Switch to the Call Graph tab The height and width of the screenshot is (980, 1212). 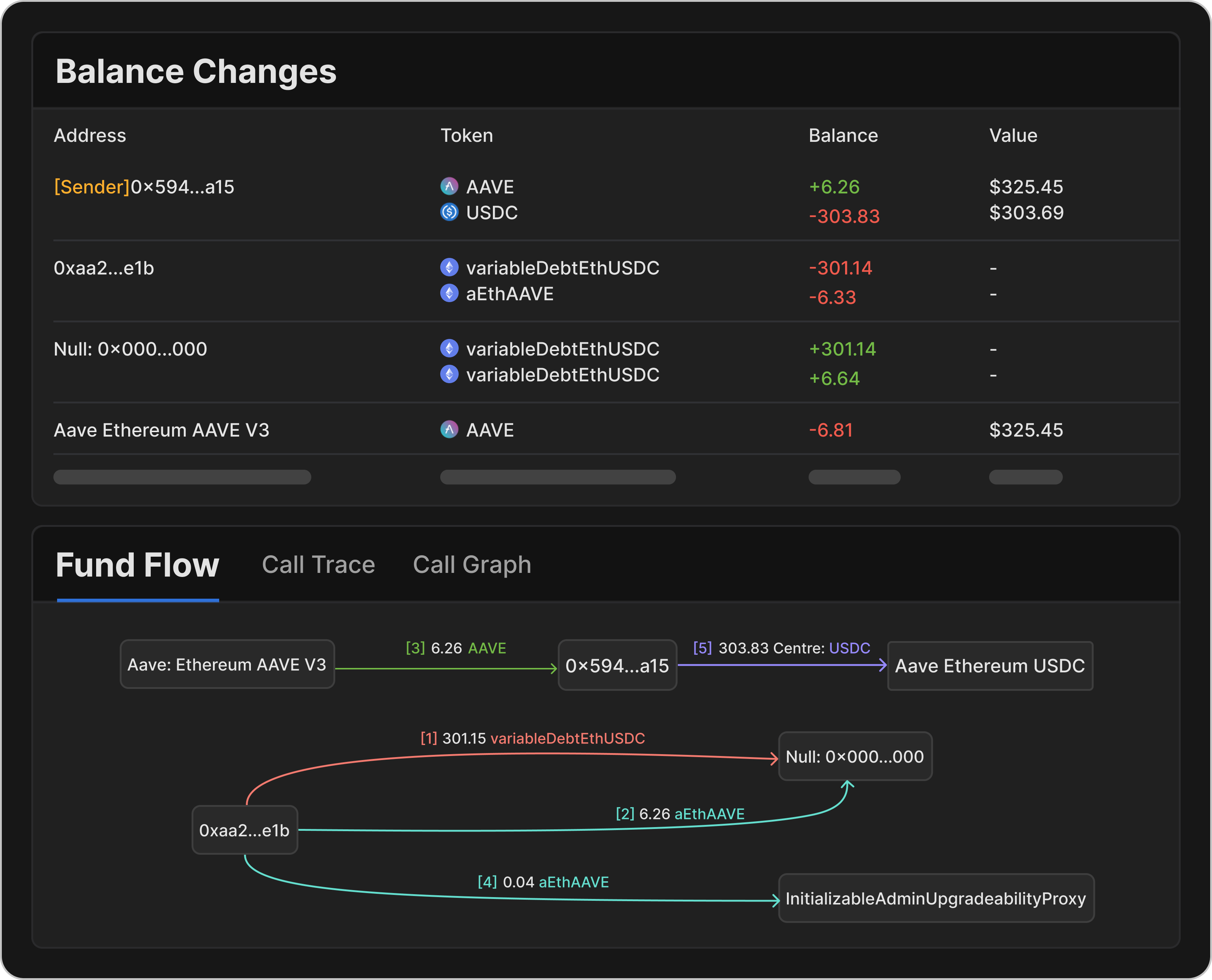(x=472, y=565)
